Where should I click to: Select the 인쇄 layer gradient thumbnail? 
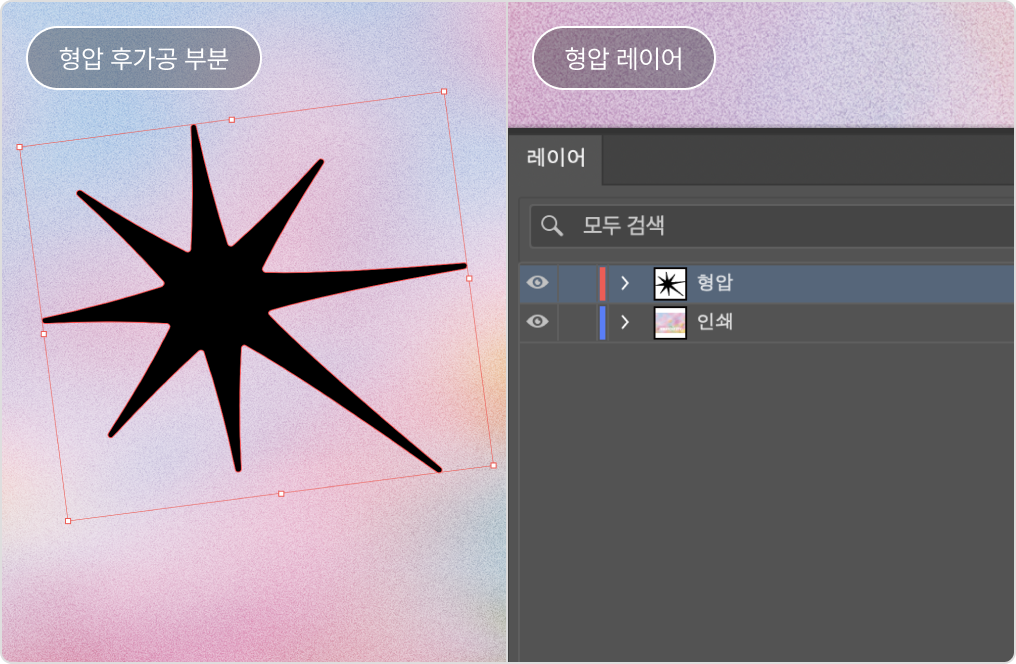tap(670, 322)
